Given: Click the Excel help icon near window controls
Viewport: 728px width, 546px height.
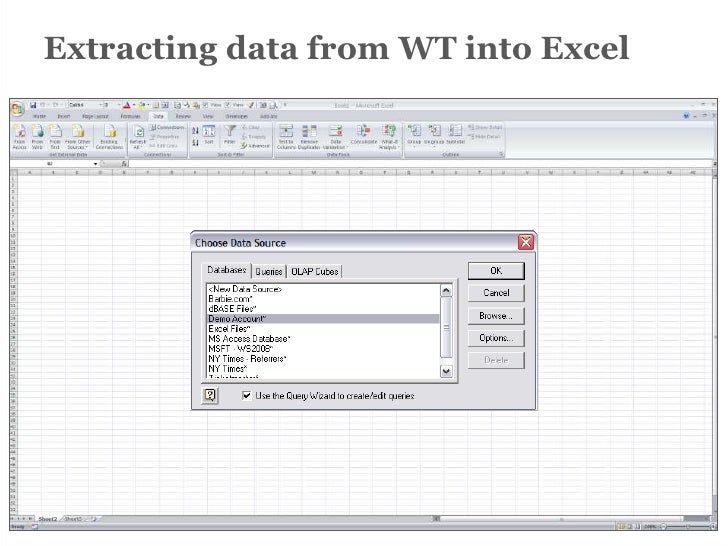Looking at the screenshot, I should (686, 116).
